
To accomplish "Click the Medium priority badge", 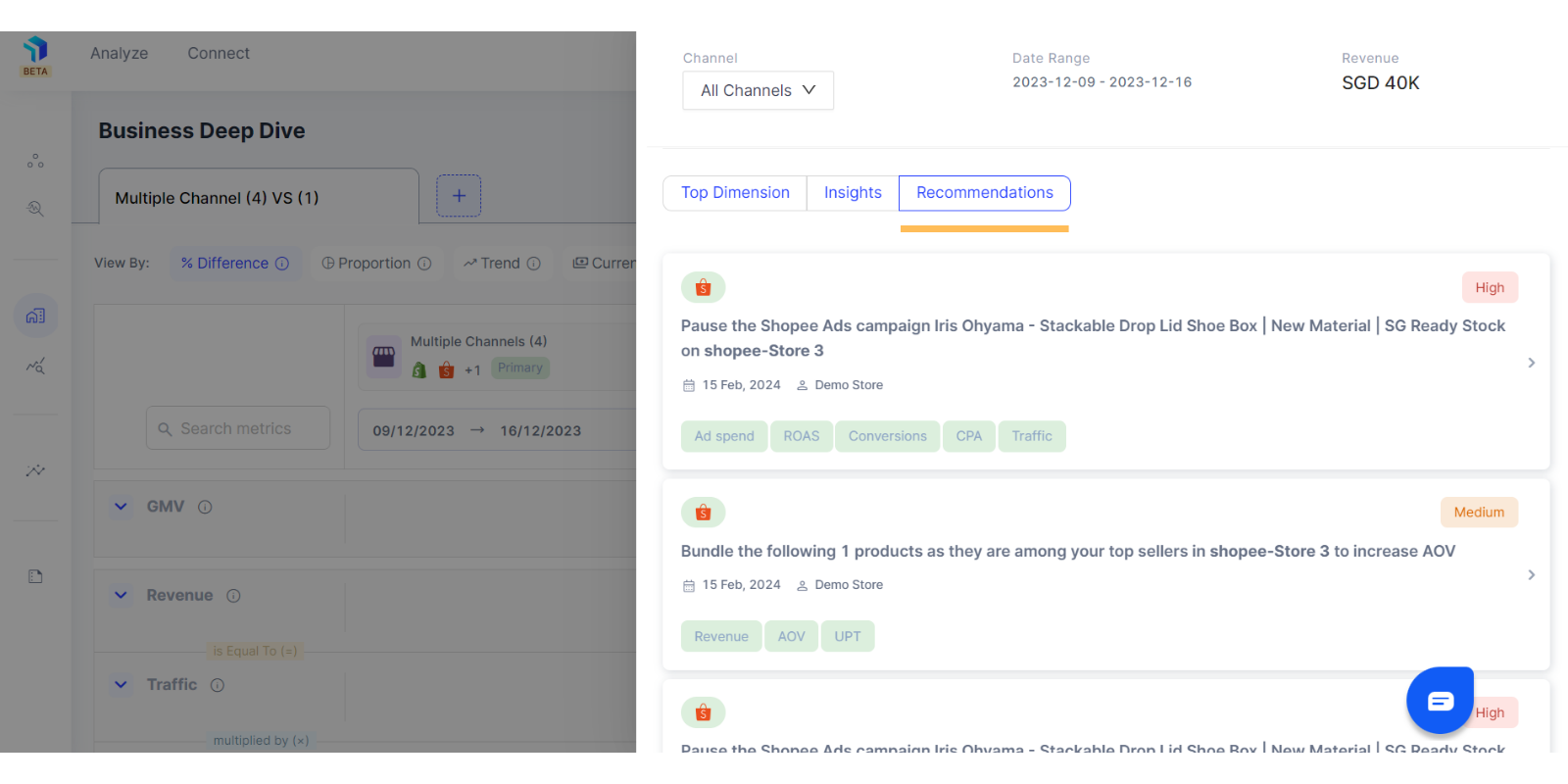I will [1479, 512].
